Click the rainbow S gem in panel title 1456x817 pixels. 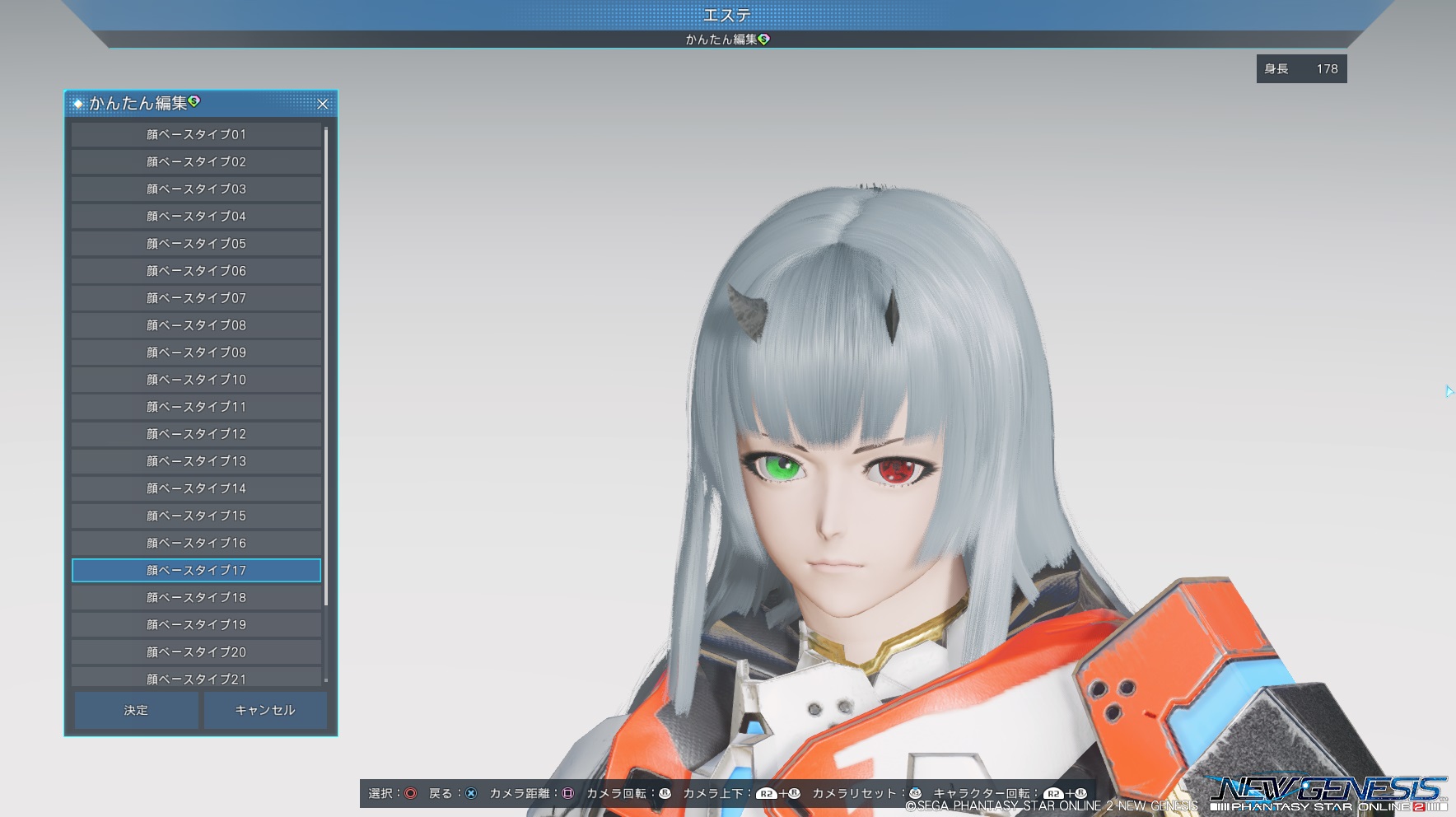pos(194,101)
